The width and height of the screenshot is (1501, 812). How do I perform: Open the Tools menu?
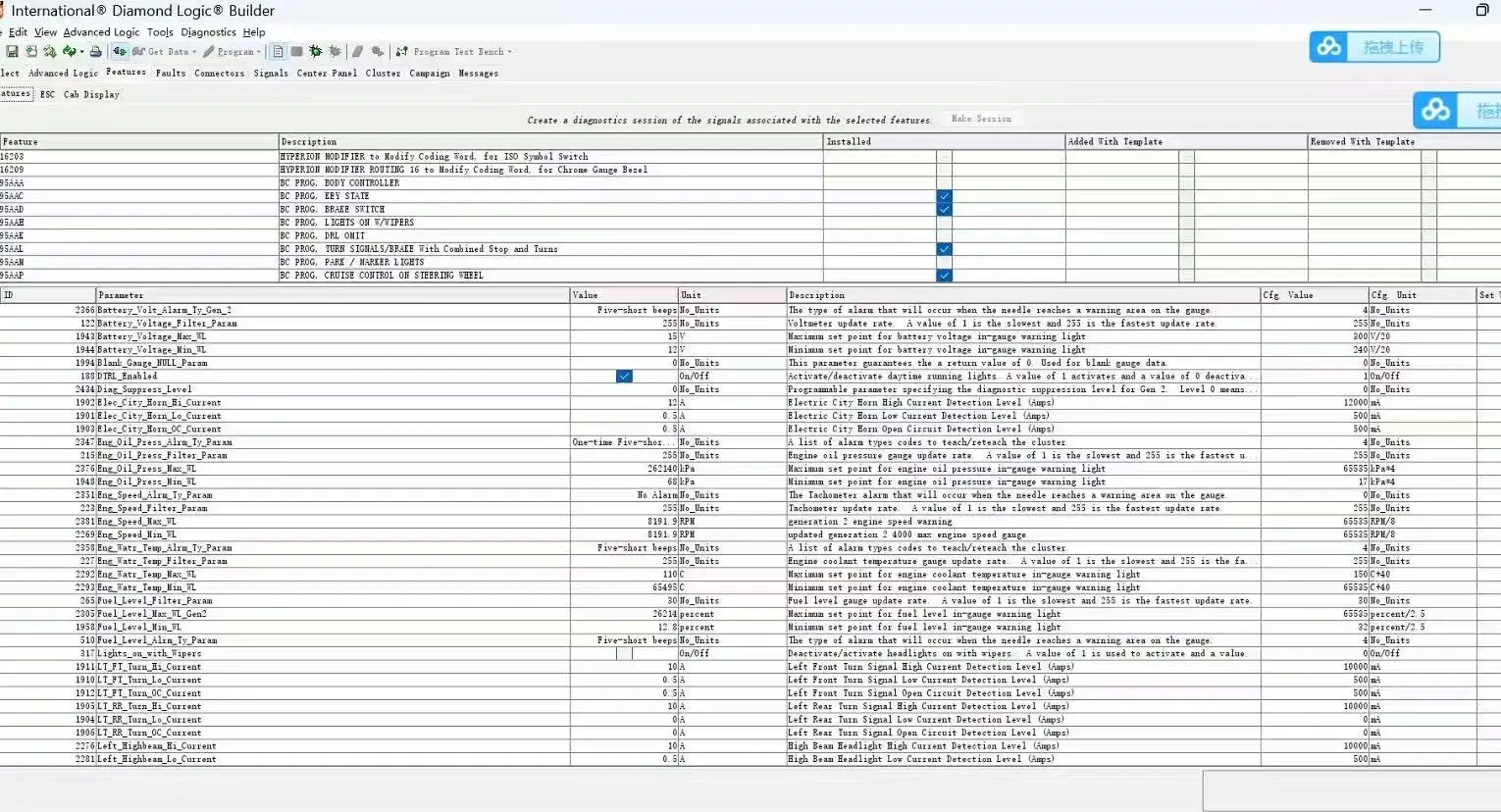point(160,32)
